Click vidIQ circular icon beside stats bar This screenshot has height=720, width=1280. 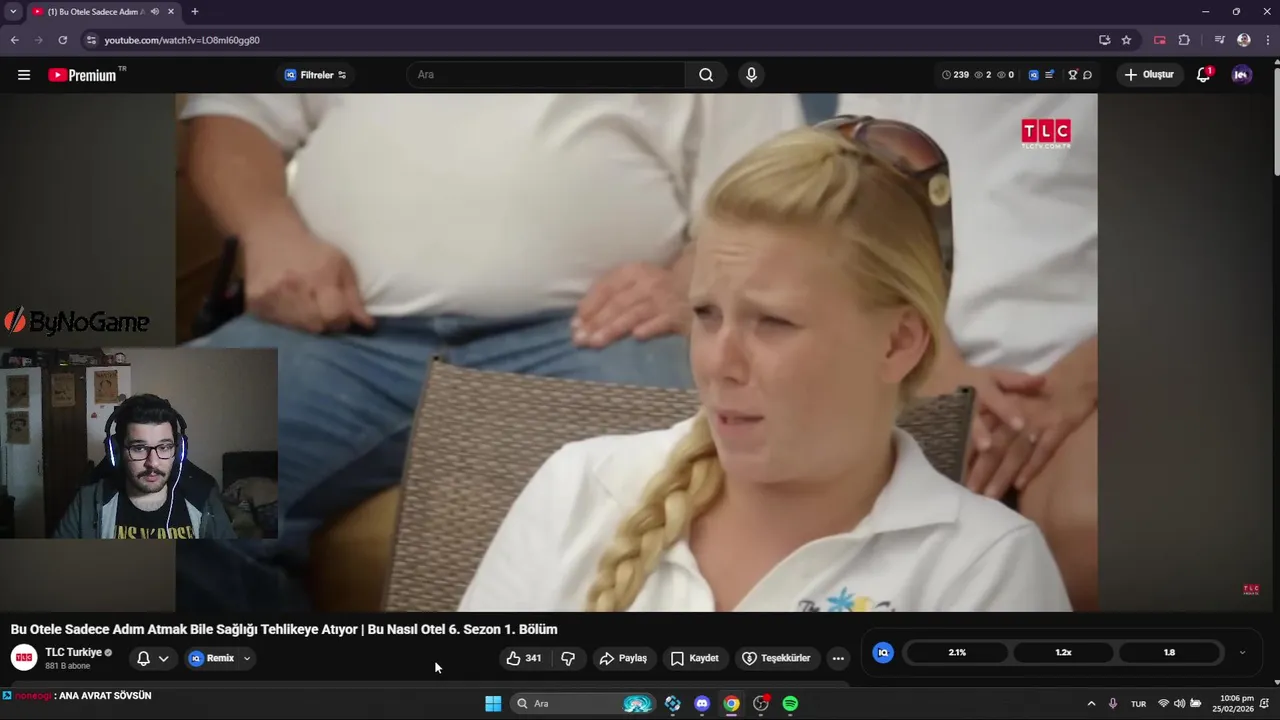[x=883, y=652]
